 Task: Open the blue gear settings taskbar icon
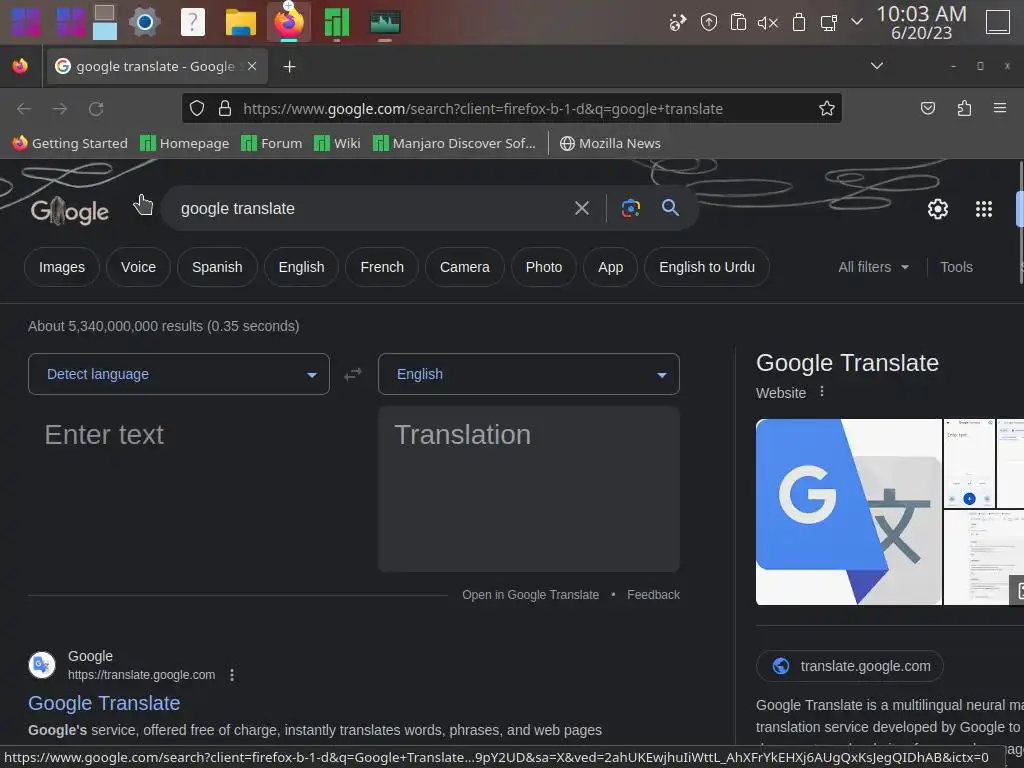(144, 22)
